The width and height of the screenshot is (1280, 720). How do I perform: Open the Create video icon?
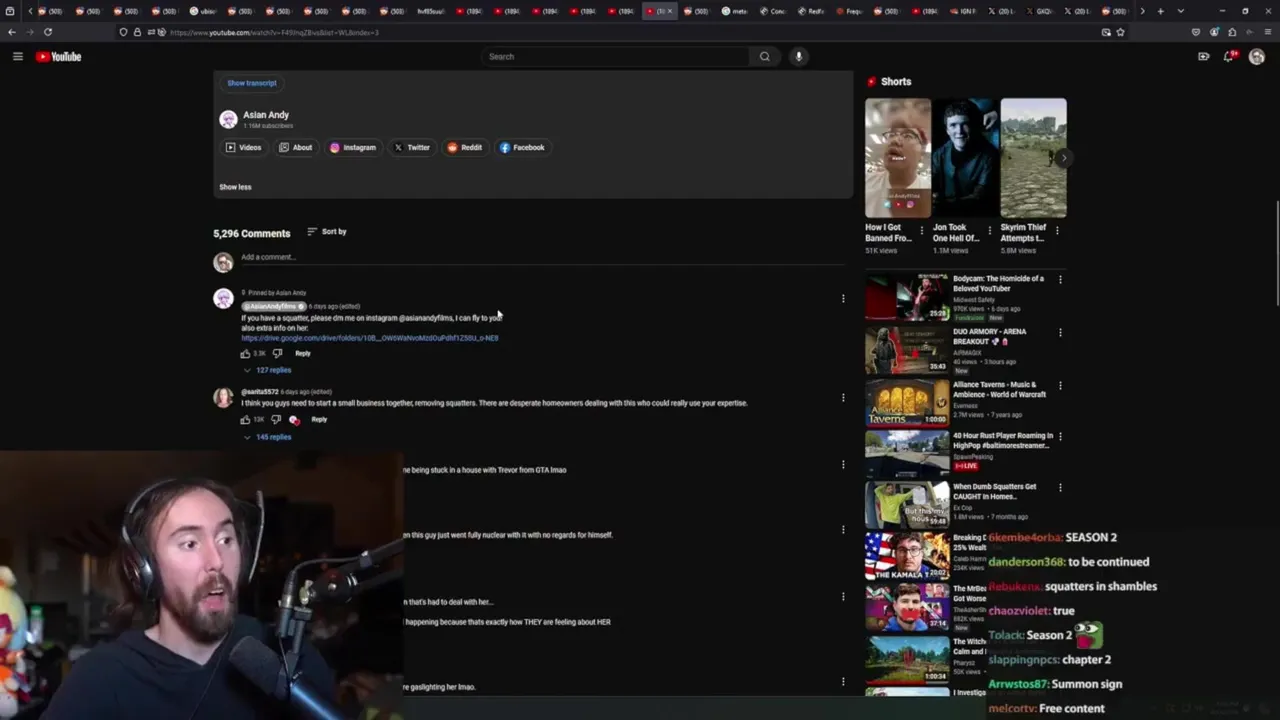1203,56
